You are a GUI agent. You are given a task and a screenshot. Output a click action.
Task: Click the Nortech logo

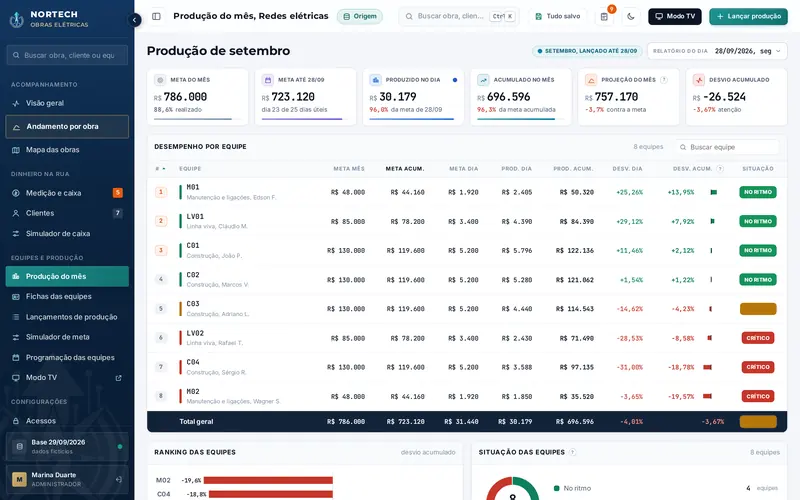tap(17, 19)
